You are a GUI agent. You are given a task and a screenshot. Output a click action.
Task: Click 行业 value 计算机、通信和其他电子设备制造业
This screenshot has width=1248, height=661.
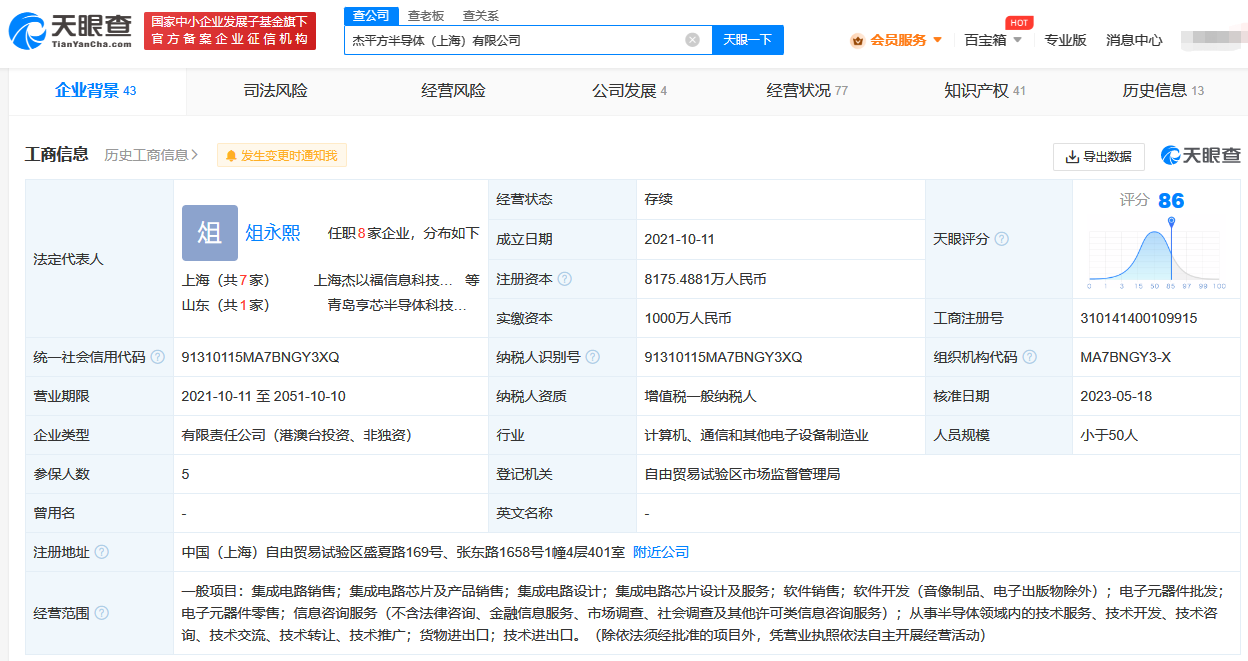pos(756,435)
